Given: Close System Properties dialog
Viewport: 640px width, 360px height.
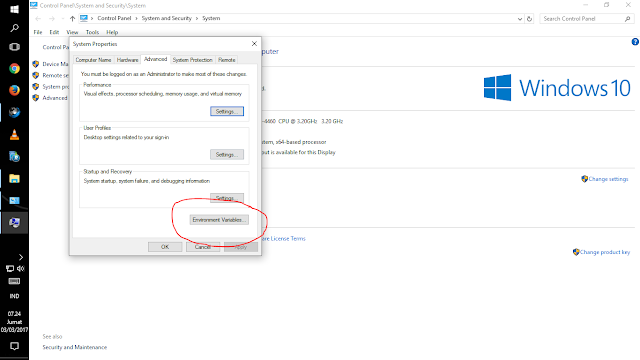Looking at the screenshot, I should (254, 44).
